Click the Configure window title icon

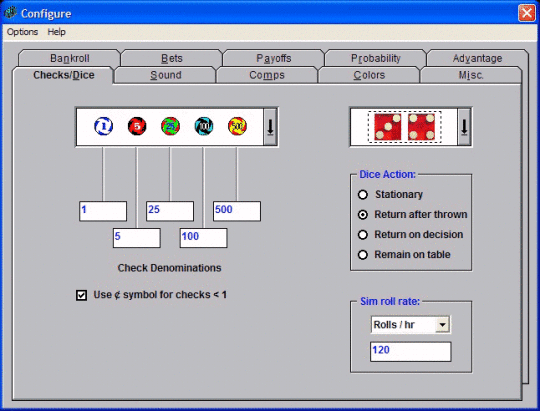click(x=10, y=13)
